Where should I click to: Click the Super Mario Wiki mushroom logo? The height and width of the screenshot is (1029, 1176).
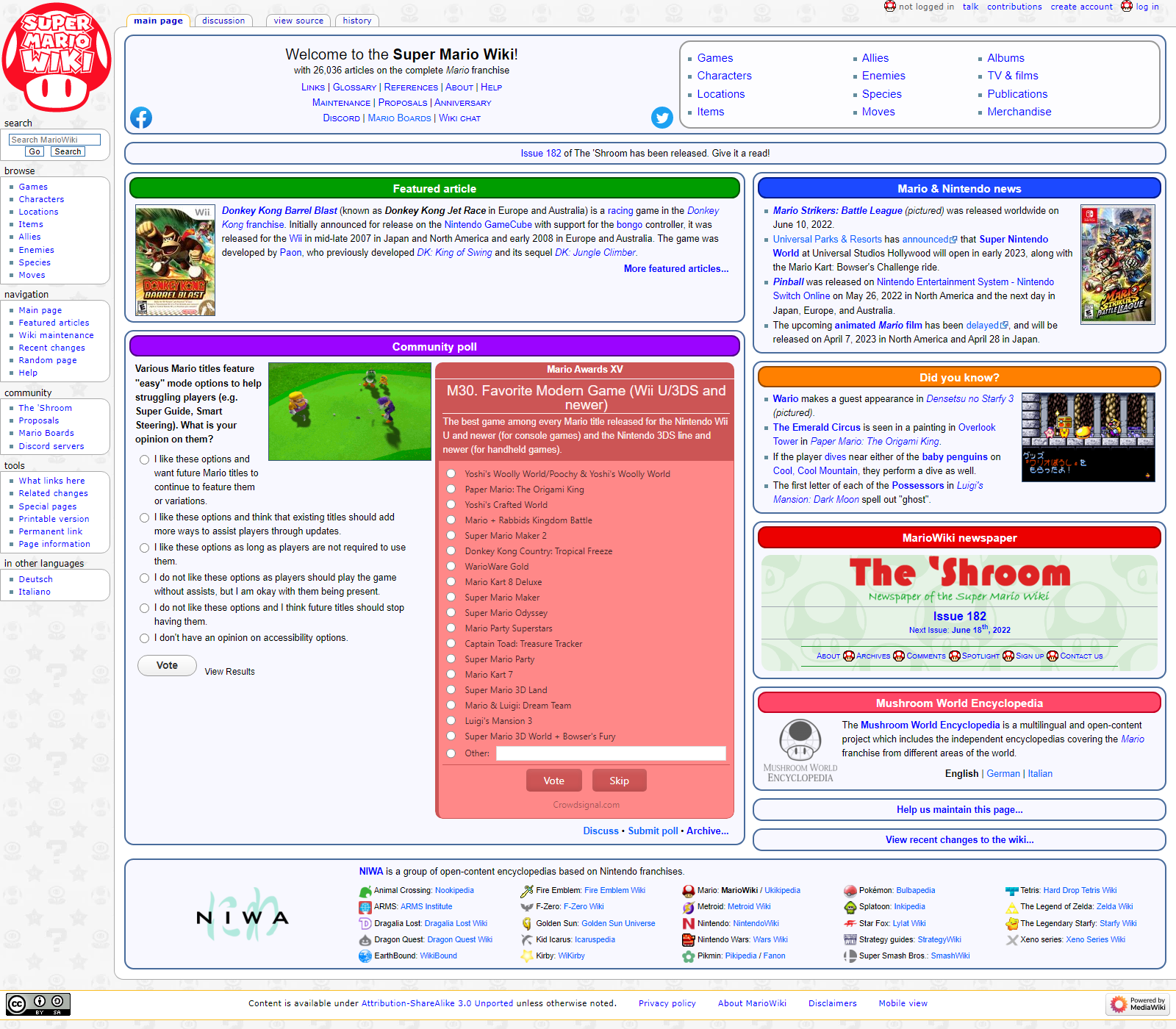[x=57, y=59]
